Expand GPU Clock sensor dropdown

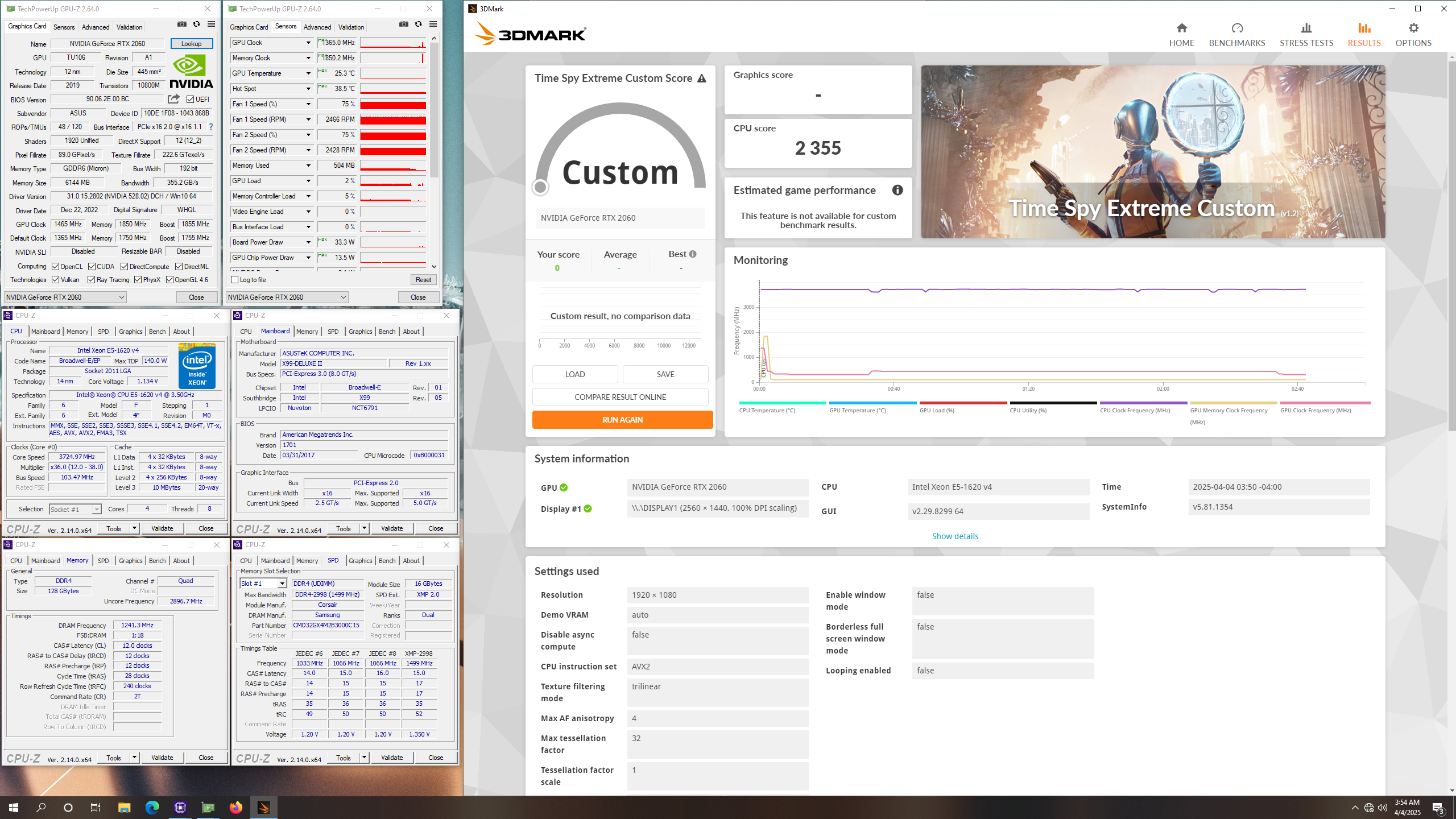click(308, 43)
